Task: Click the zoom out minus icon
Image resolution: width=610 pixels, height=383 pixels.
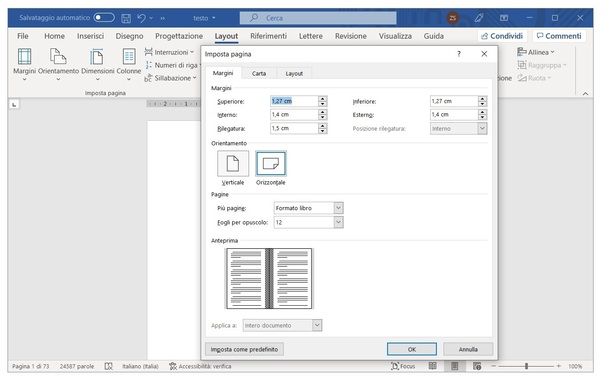Action: tap(494, 366)
